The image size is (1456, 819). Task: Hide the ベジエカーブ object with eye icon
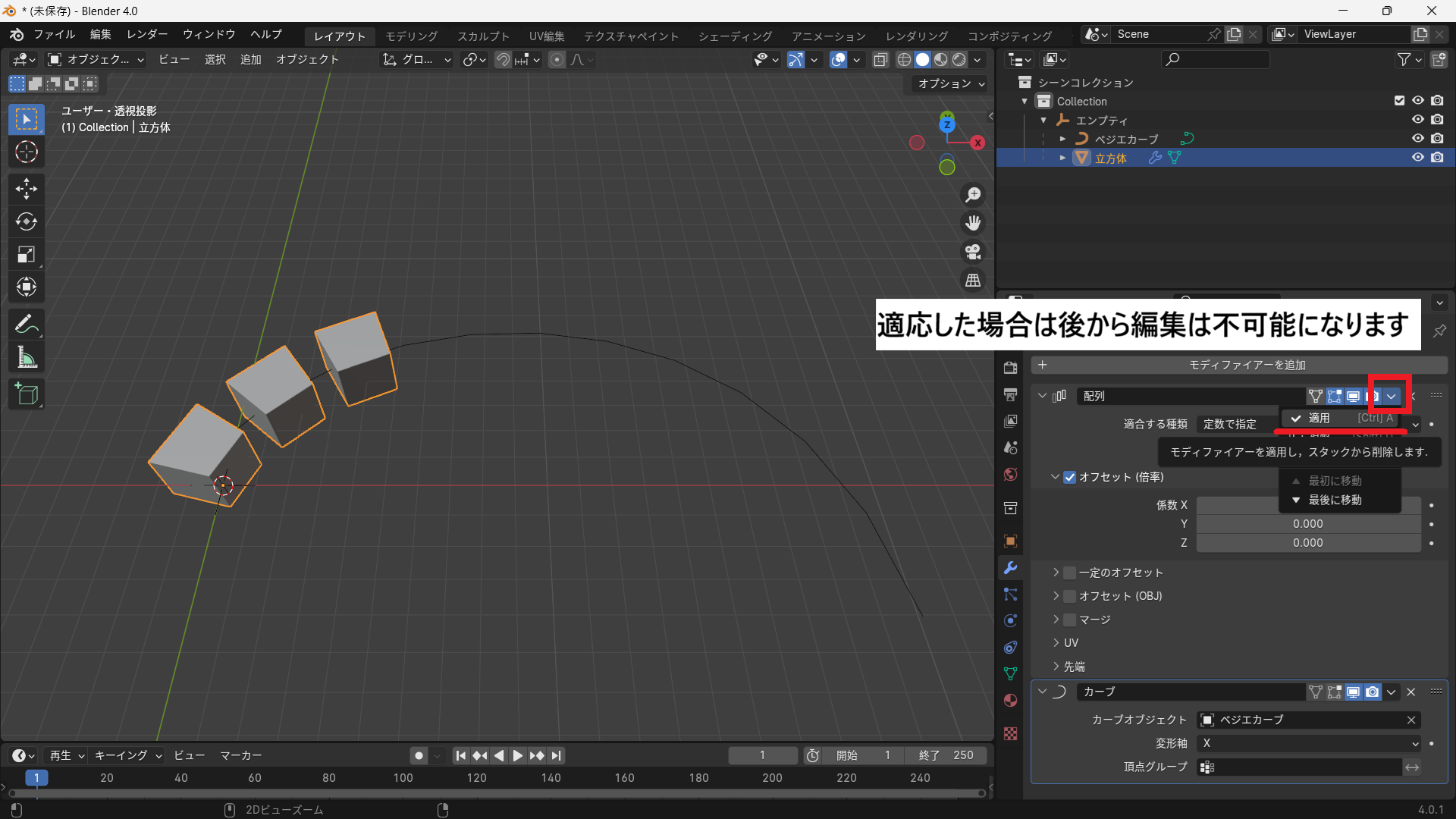coord(1417,139)
